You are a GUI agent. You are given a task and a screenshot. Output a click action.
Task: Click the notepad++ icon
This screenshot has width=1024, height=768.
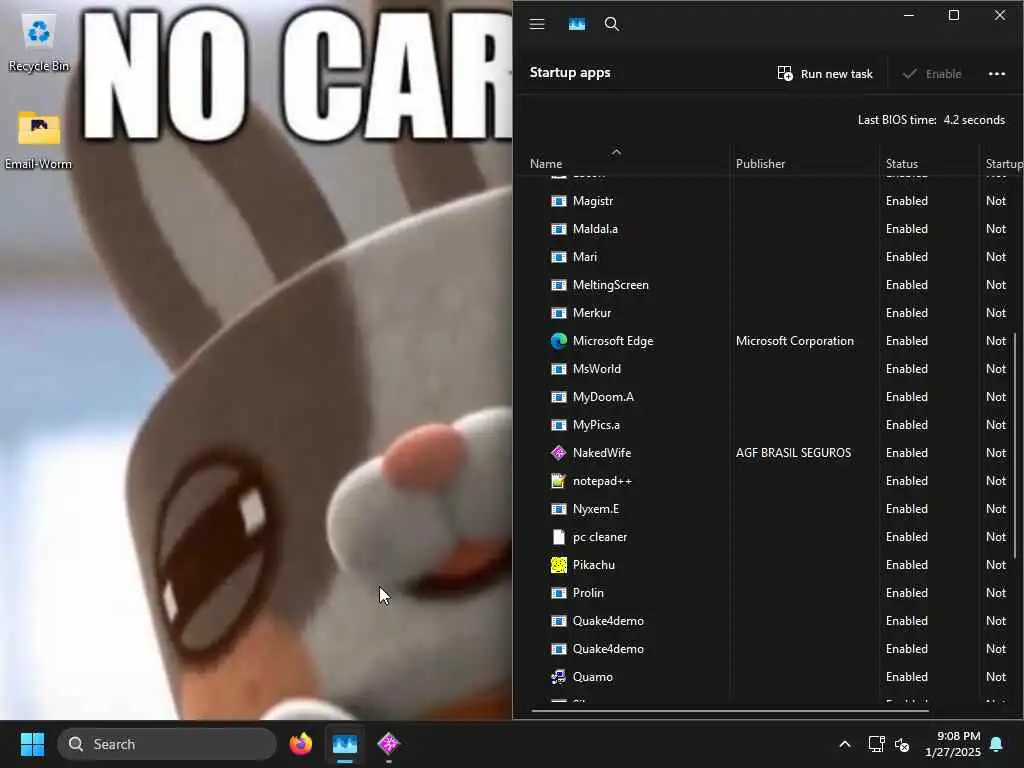[558, 481]
